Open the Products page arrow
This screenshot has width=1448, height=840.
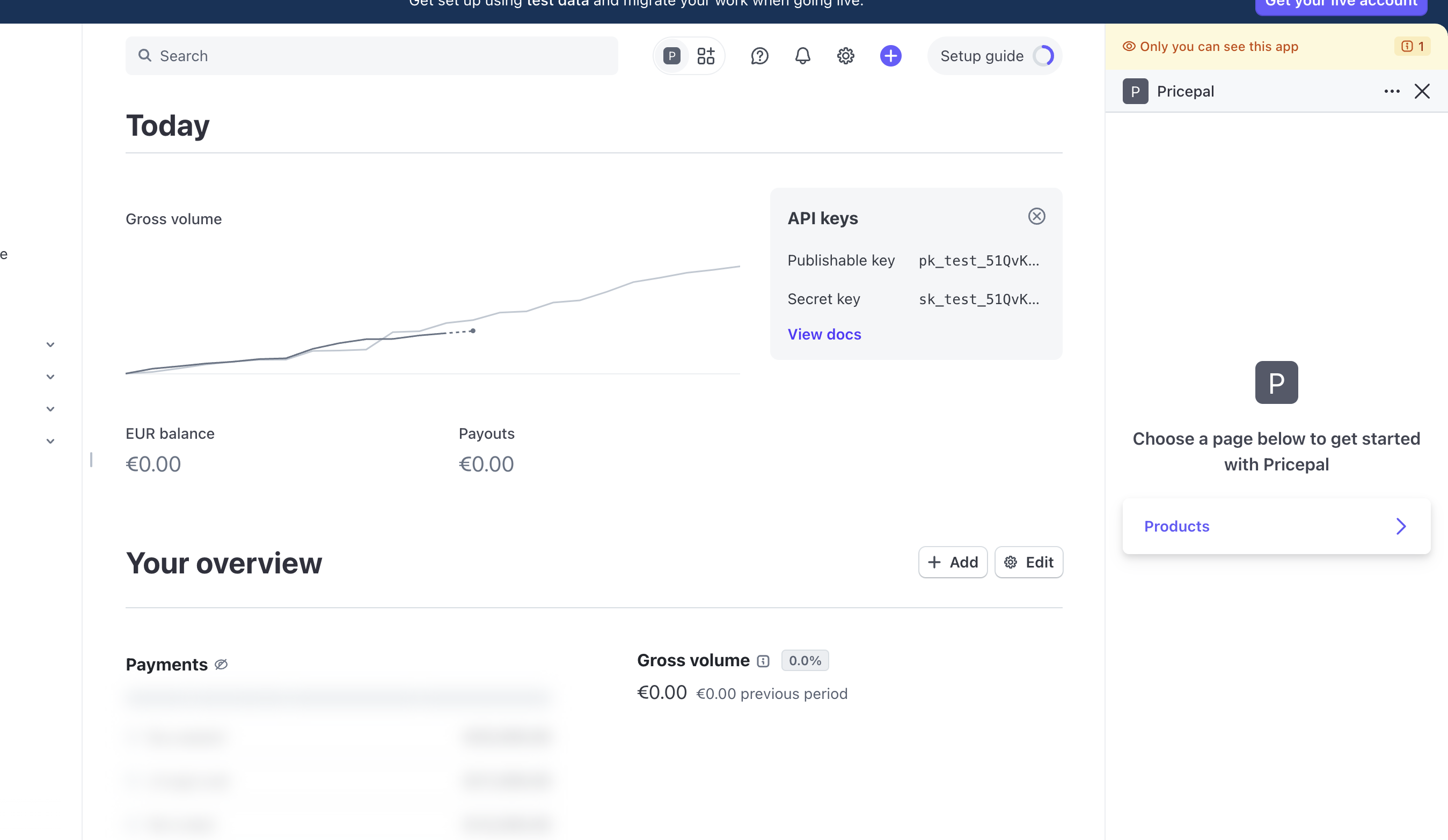(1400, 526)
